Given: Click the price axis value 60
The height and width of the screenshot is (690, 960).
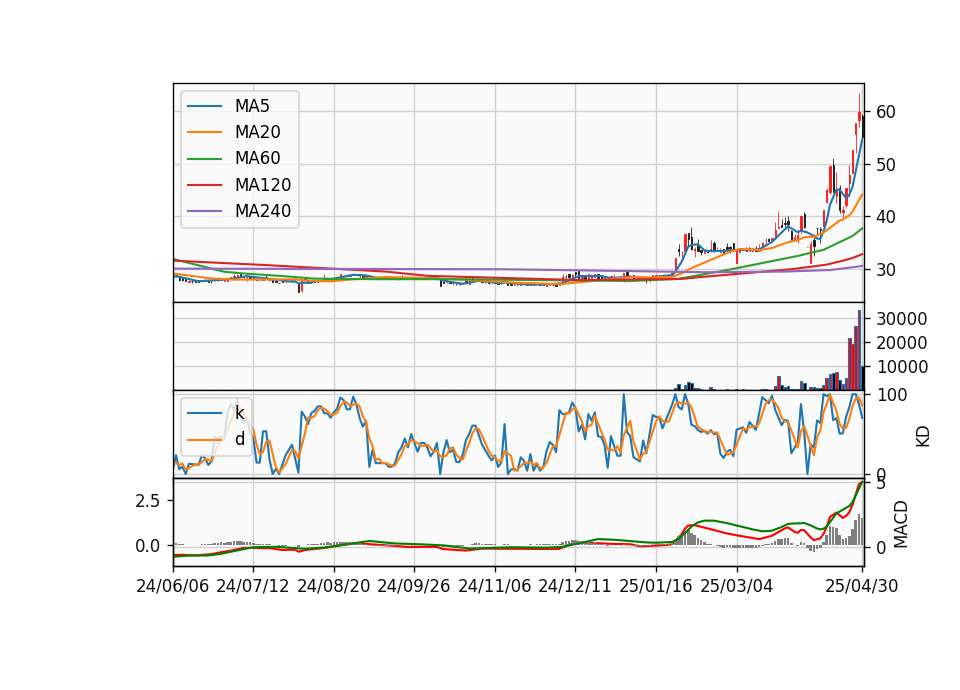Looking at the screenshot, I should click(x=886, y=112).
